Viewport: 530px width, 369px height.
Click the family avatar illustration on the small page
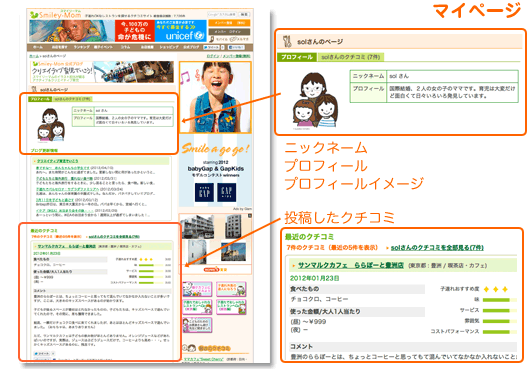(50, 125)
